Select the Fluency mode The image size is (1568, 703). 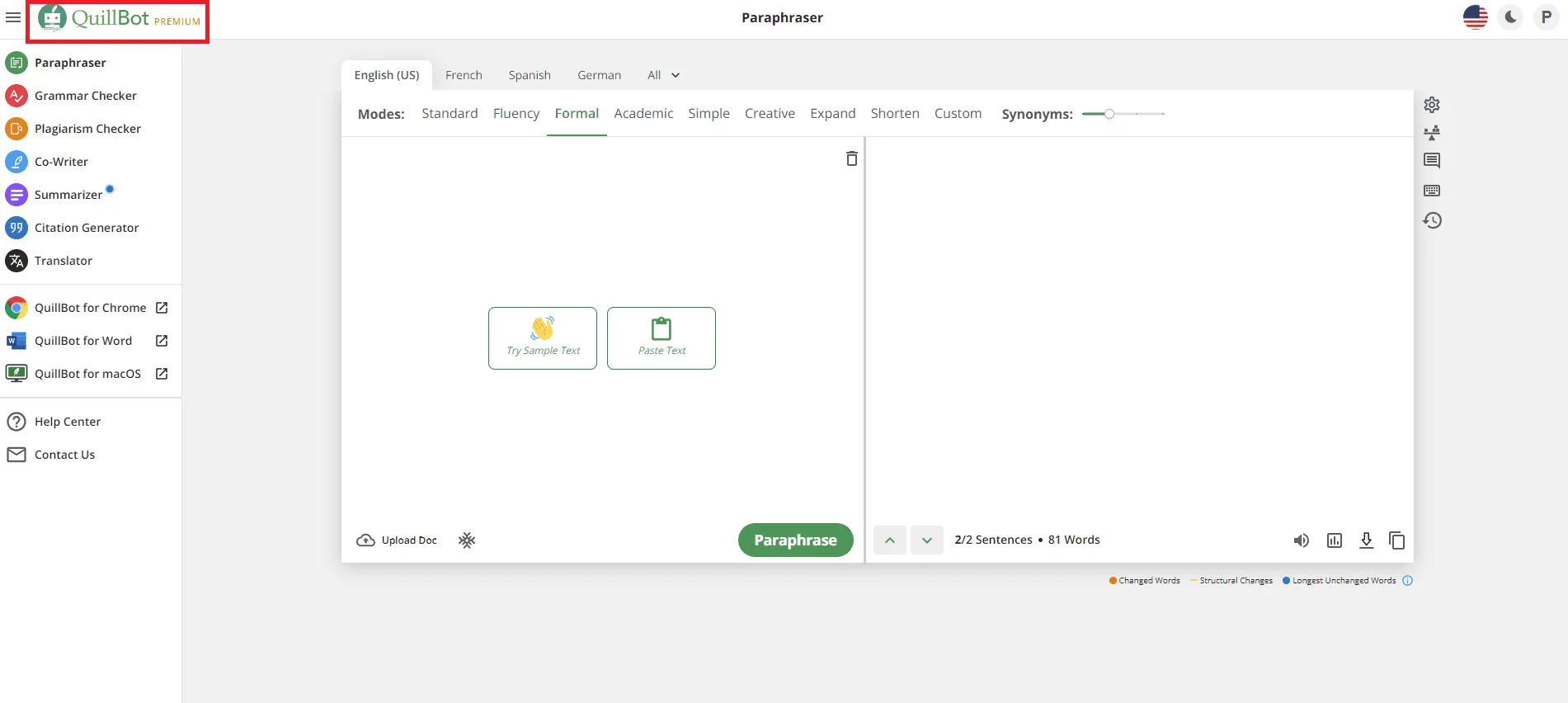click(x=516, y=114)
